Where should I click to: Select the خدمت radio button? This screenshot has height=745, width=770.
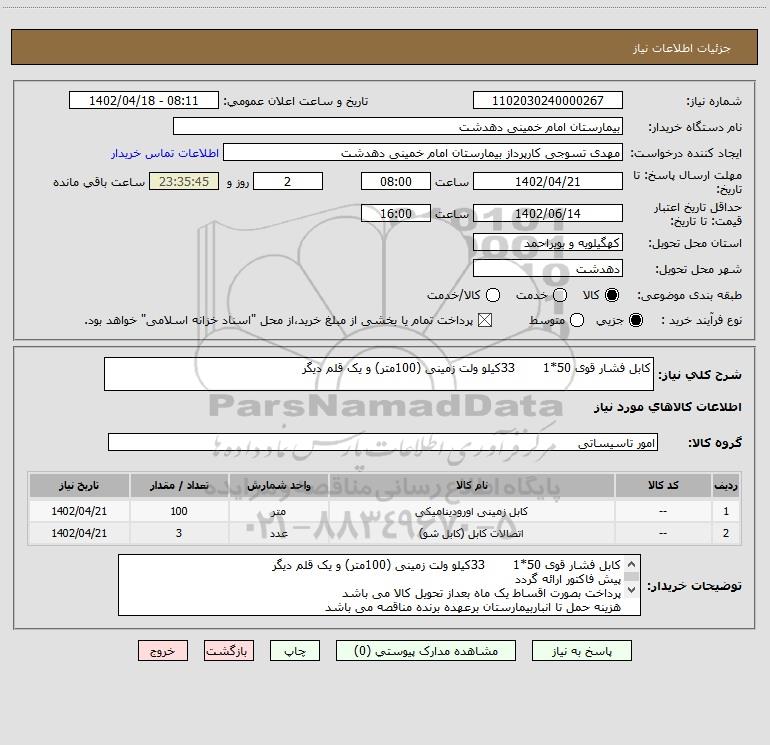tap(560, 295)
